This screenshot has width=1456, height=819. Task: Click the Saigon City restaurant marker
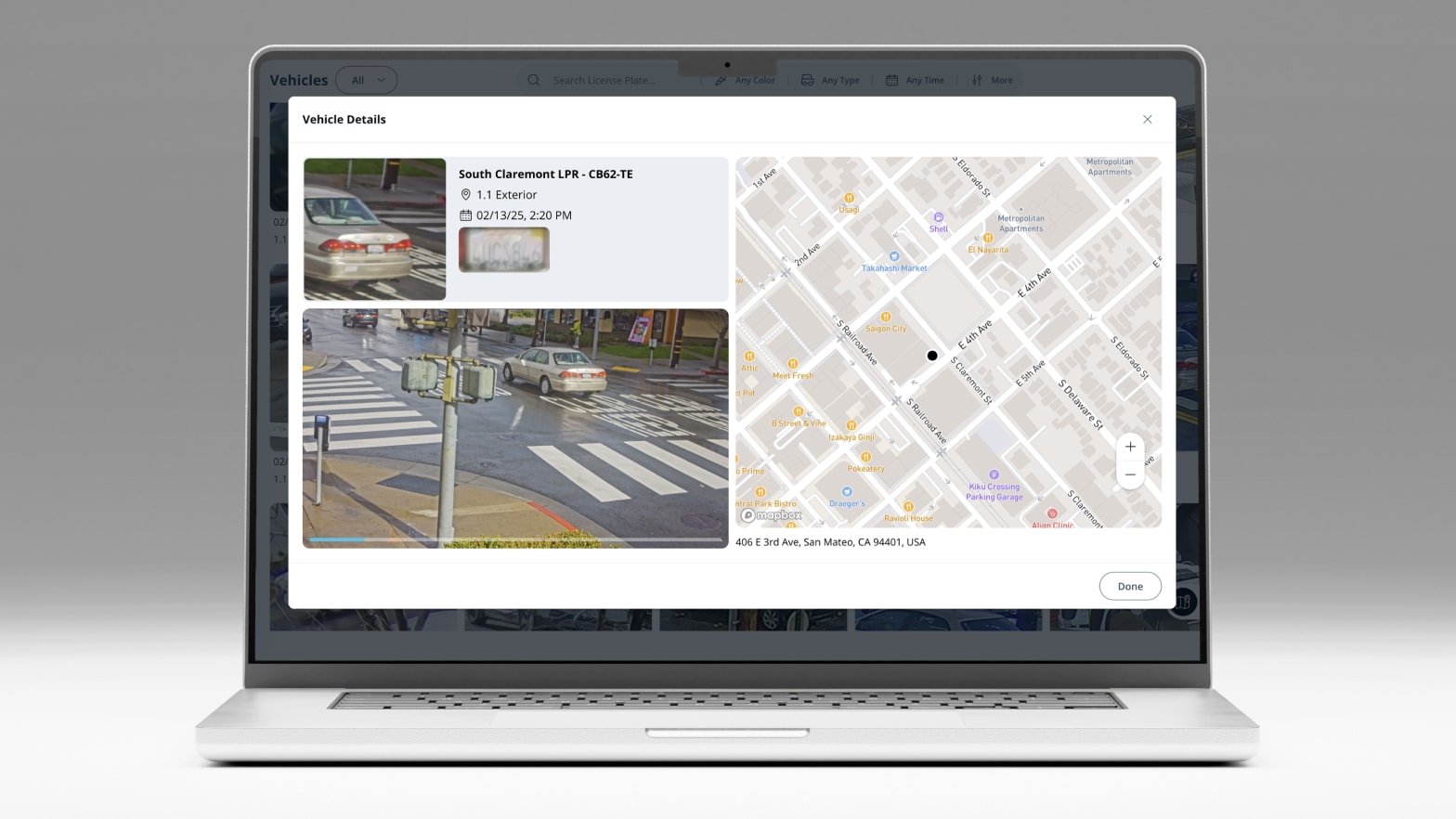[x=886, y=317]
